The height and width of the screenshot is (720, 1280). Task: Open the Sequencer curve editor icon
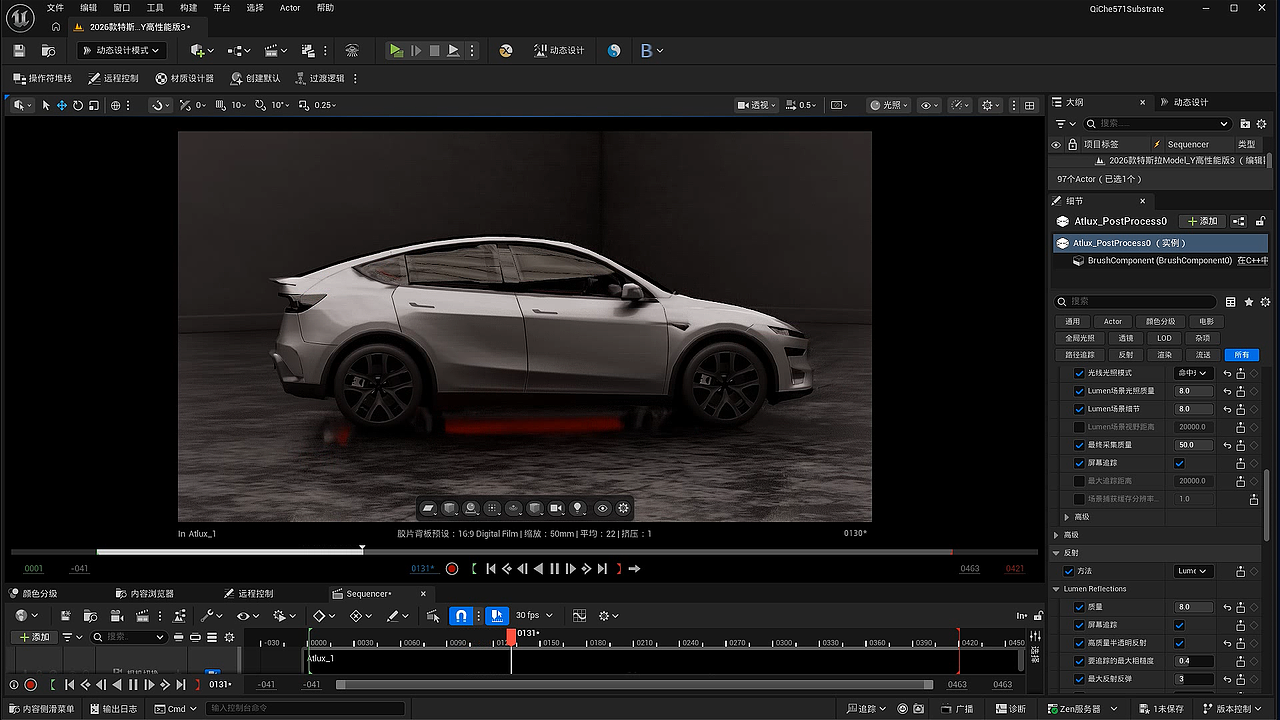[x=579, y=616]
